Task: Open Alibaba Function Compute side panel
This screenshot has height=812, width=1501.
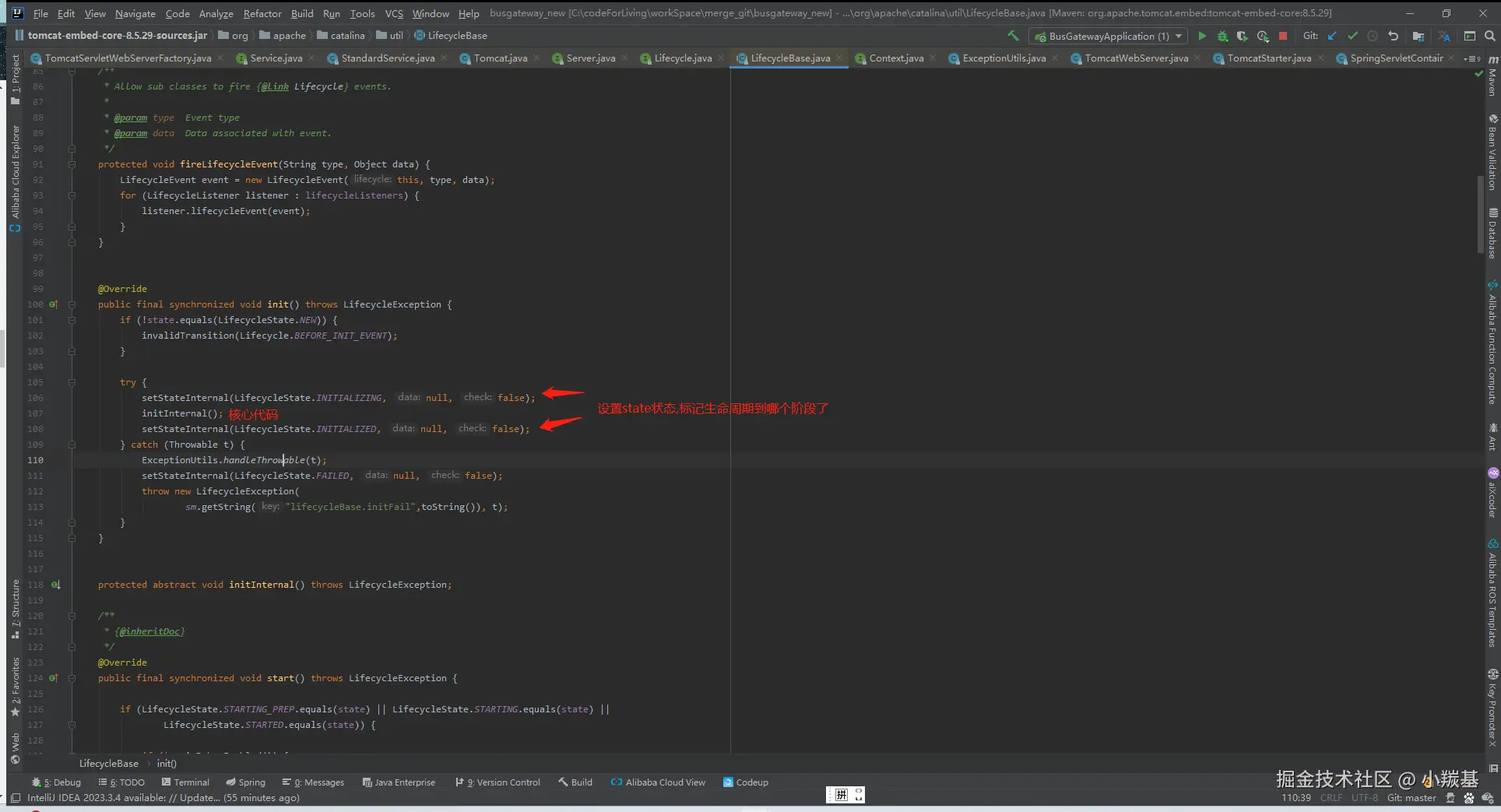Action: (x=1492, y=343)
